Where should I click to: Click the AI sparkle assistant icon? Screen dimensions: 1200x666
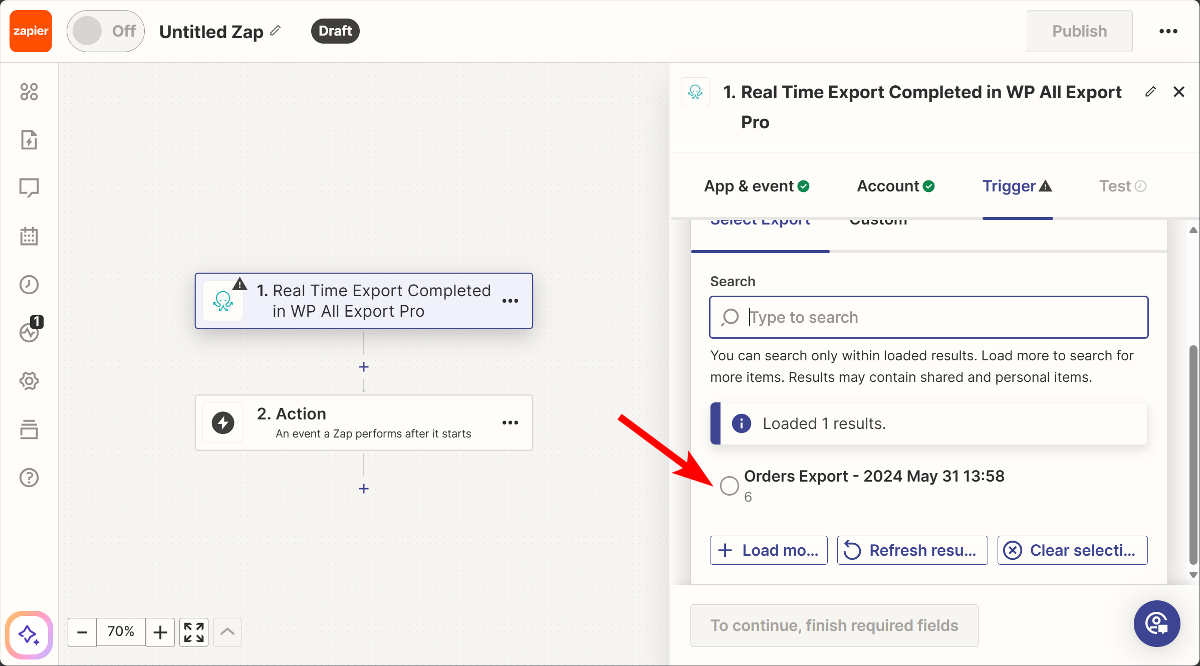tap(29, 634)
